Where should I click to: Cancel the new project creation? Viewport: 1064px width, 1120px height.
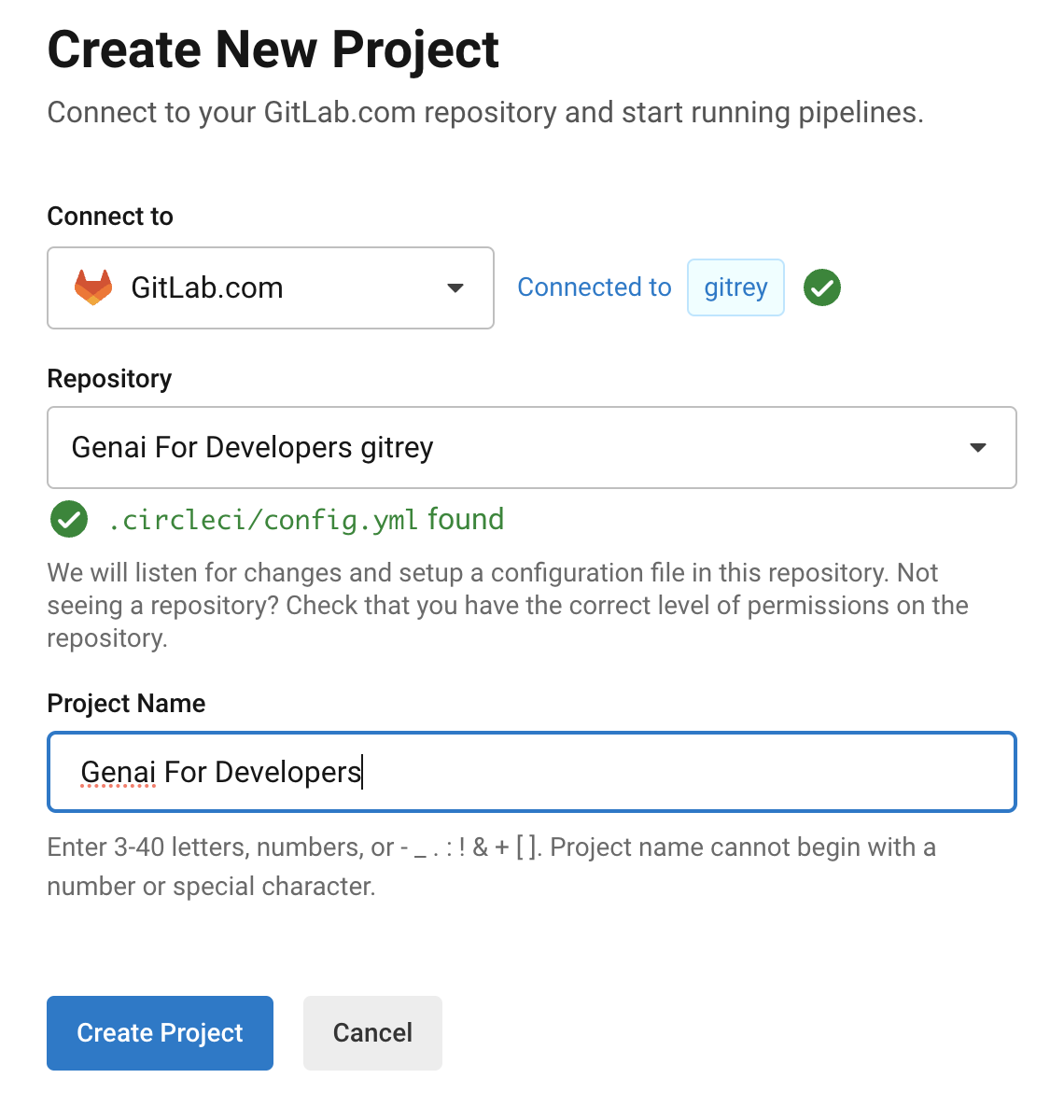372,1033
